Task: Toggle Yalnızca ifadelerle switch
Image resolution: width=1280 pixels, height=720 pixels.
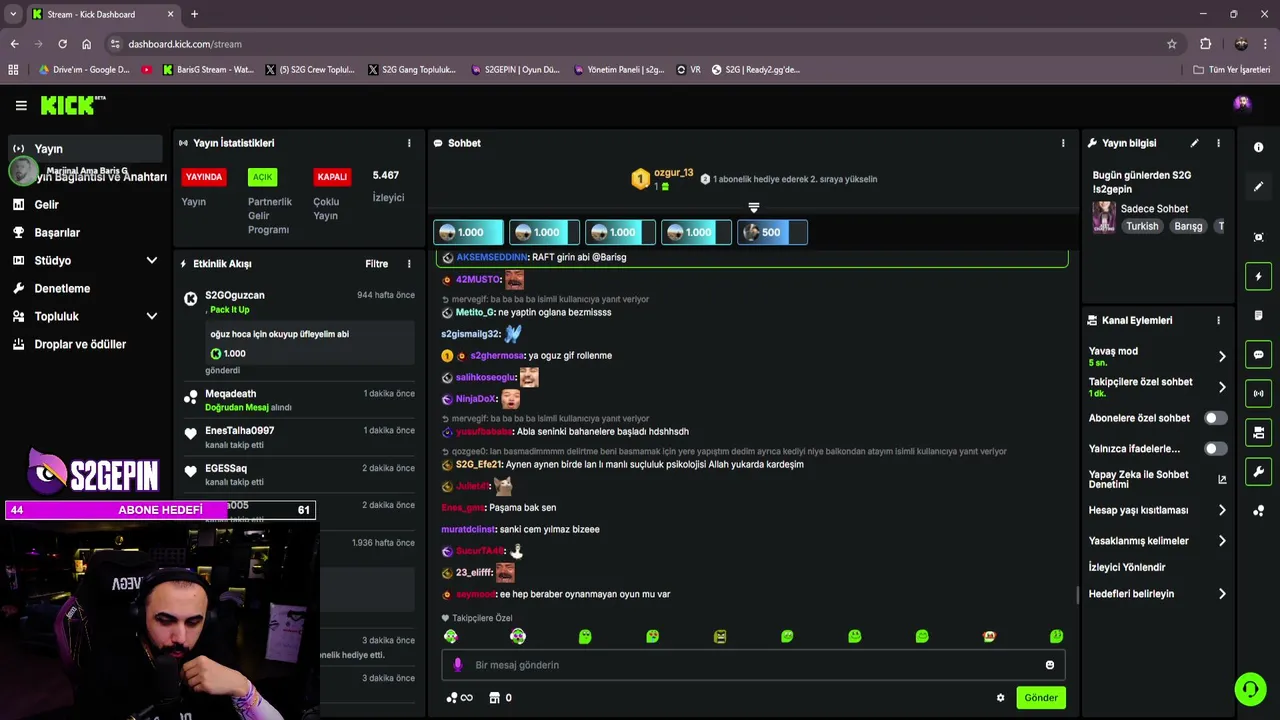Action: (x=1215, y=449)
